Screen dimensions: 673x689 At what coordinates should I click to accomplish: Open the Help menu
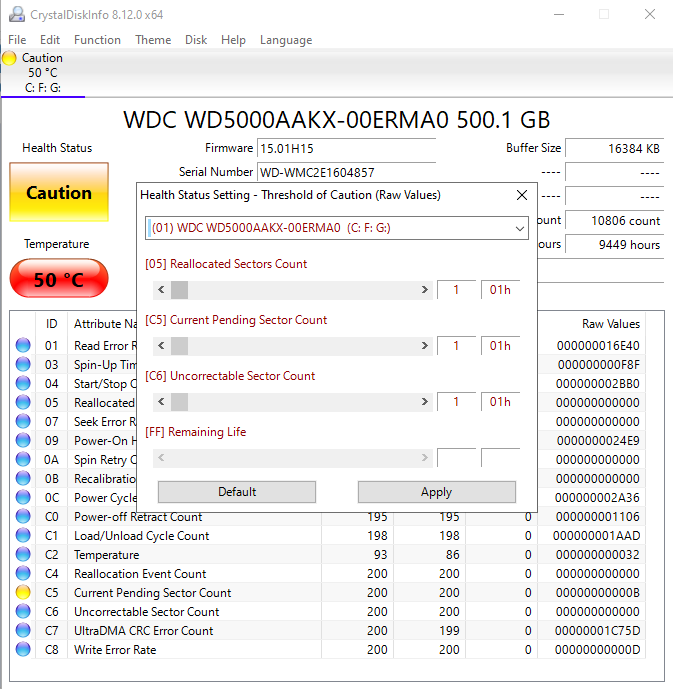[x=233, y=40]
